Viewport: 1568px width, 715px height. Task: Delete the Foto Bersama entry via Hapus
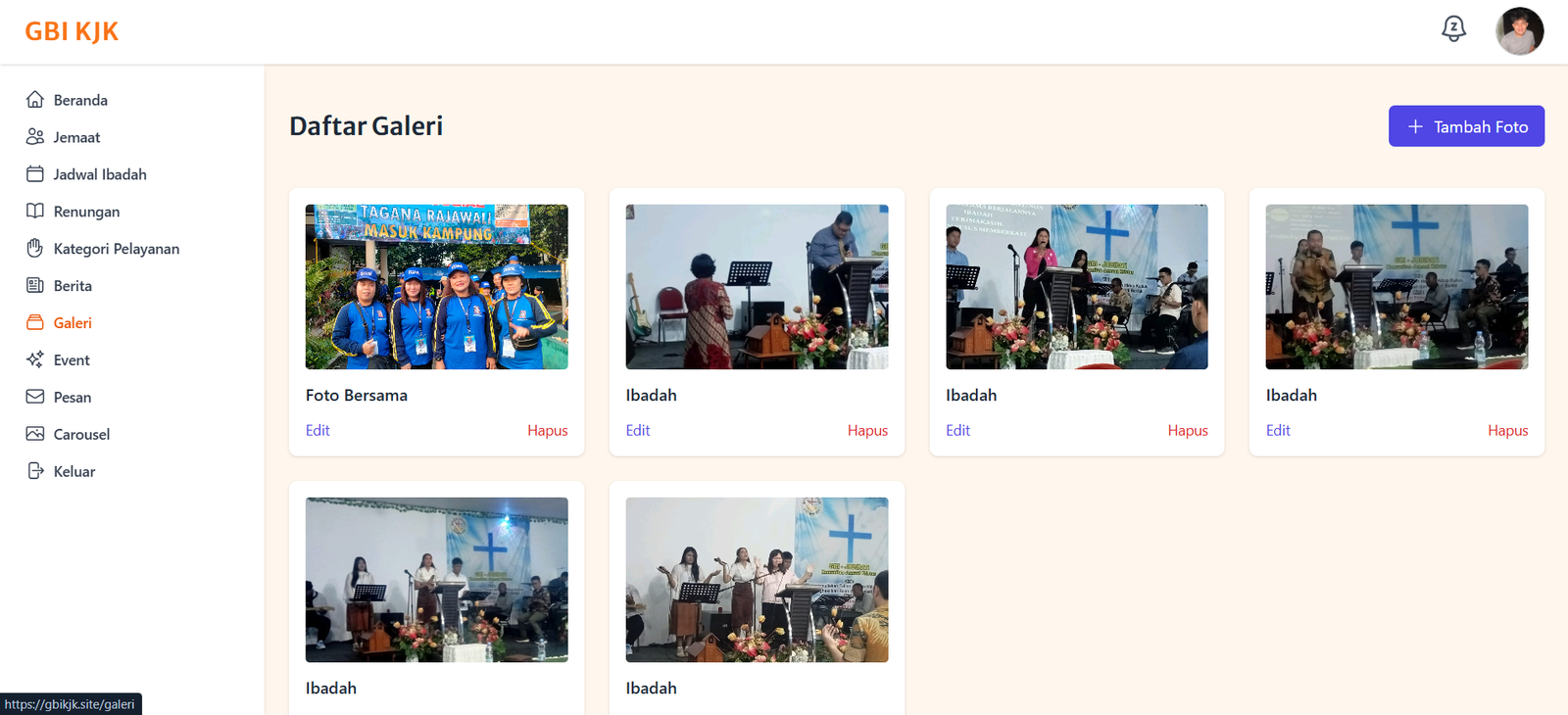click(548, 431)
